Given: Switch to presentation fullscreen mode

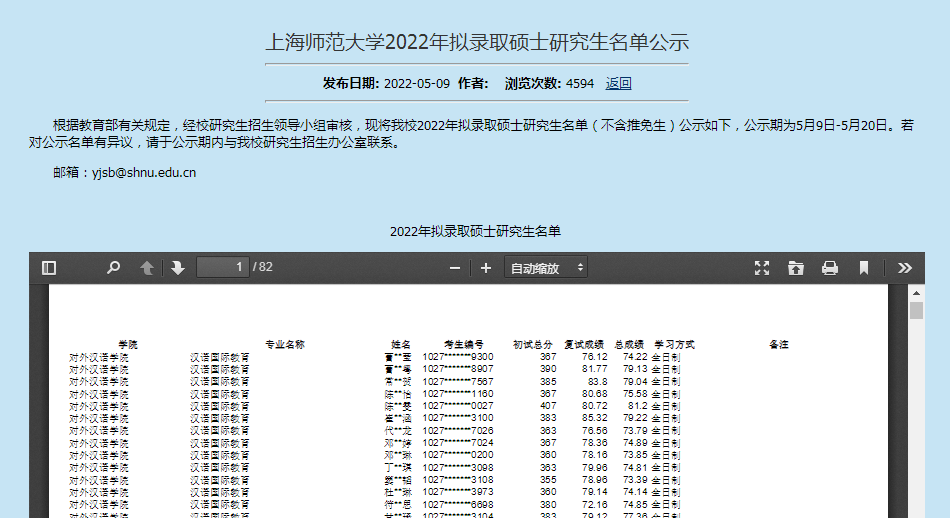Looking at the screenshot, I should pyautogui.click(x=762, y=268).
